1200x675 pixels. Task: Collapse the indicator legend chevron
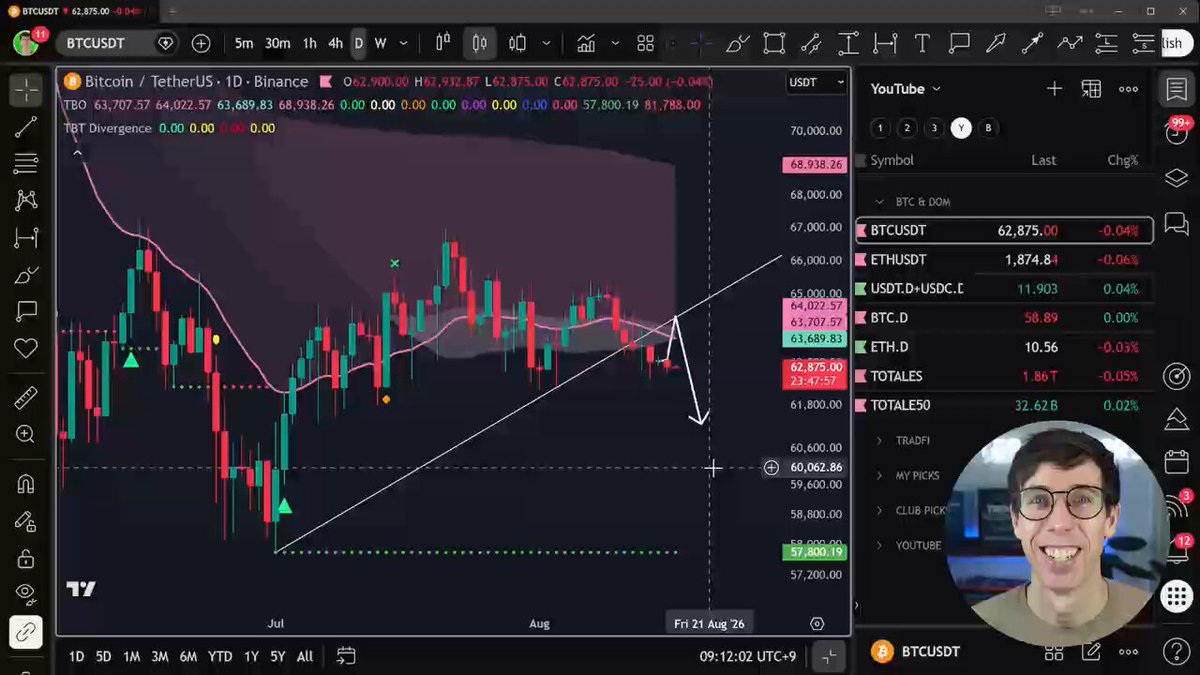coord(77,152)
